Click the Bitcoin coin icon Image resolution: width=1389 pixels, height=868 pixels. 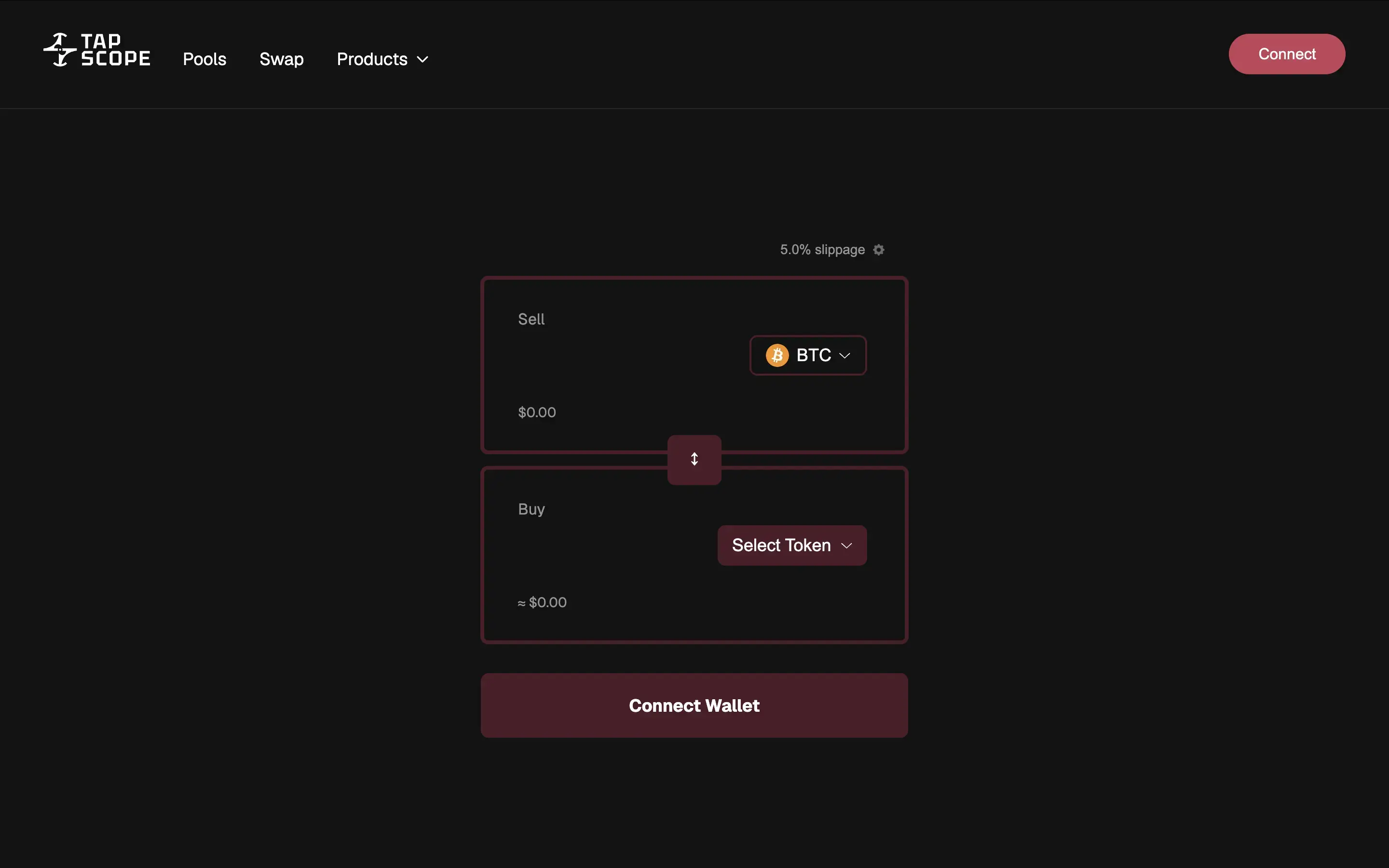777,355
